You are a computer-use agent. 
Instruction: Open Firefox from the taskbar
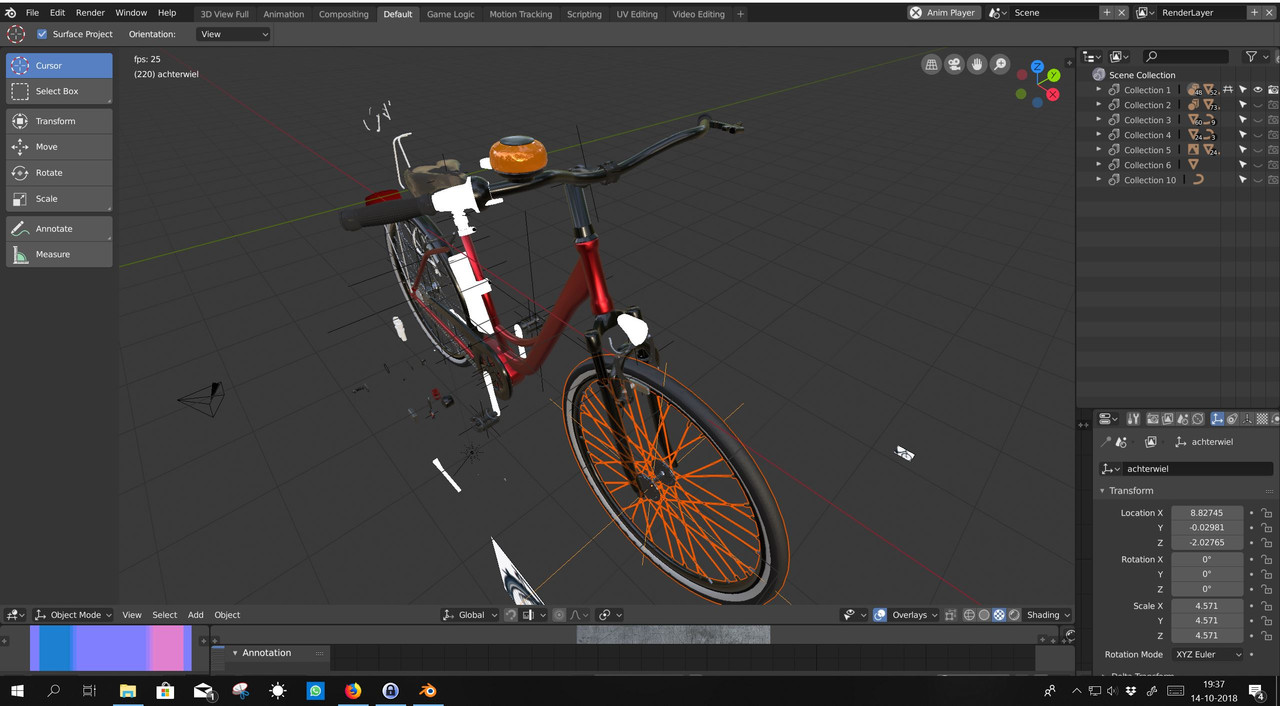click(x=353, y=690)
